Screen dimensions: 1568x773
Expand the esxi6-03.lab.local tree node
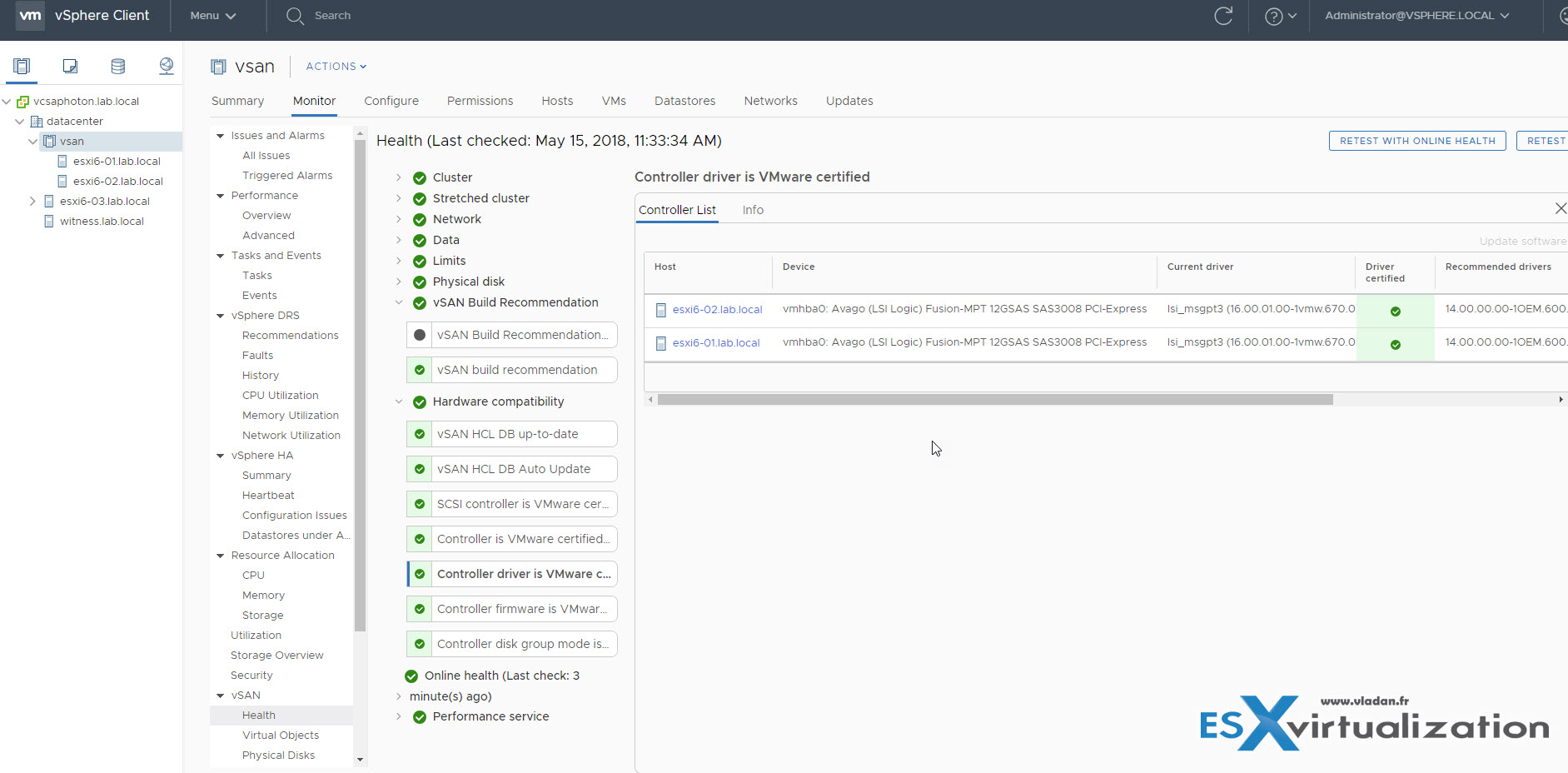(x=32, y=201)
